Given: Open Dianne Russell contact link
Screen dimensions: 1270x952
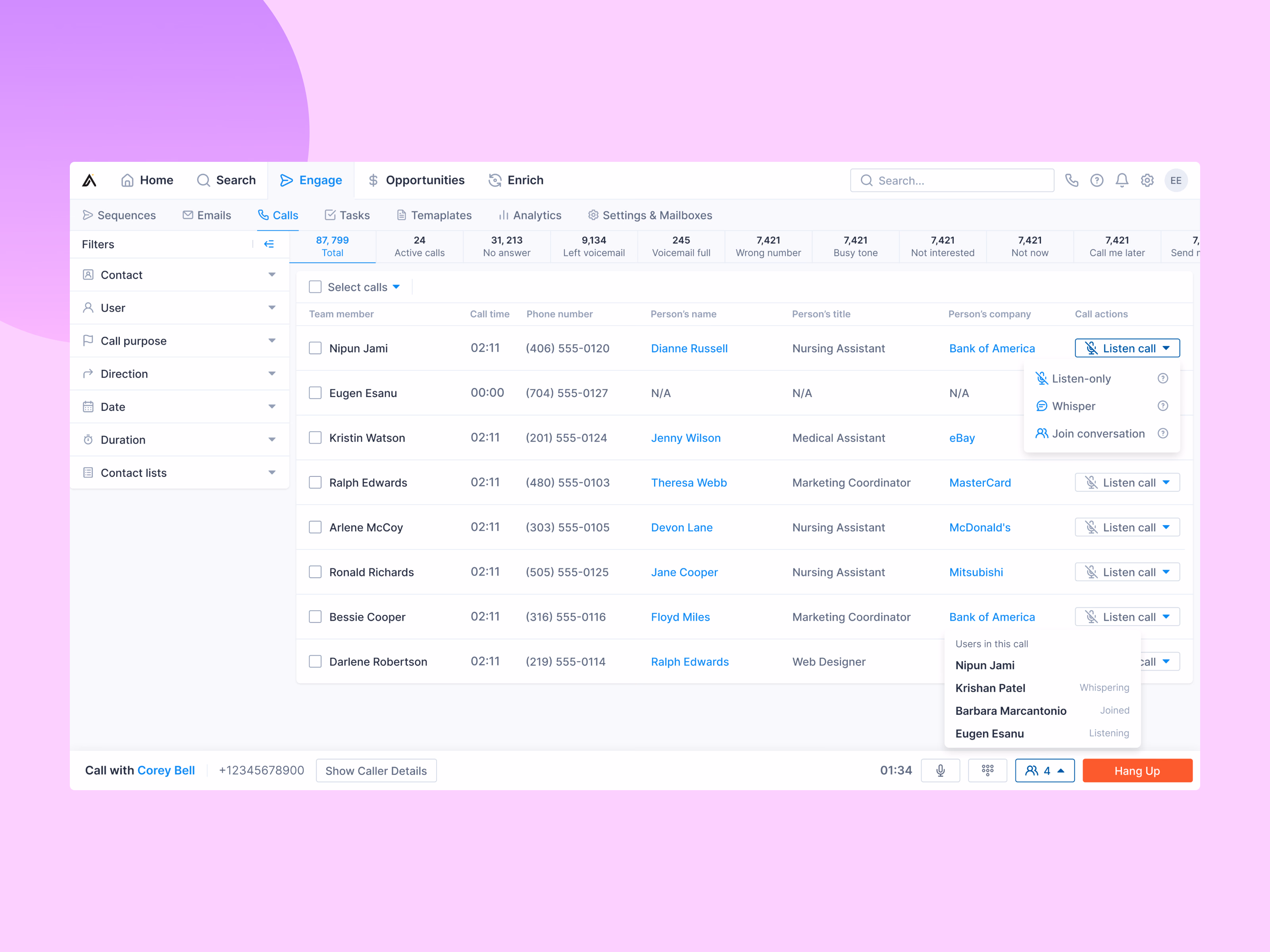Looking at the screenshot, I should [x=689, y=348].
